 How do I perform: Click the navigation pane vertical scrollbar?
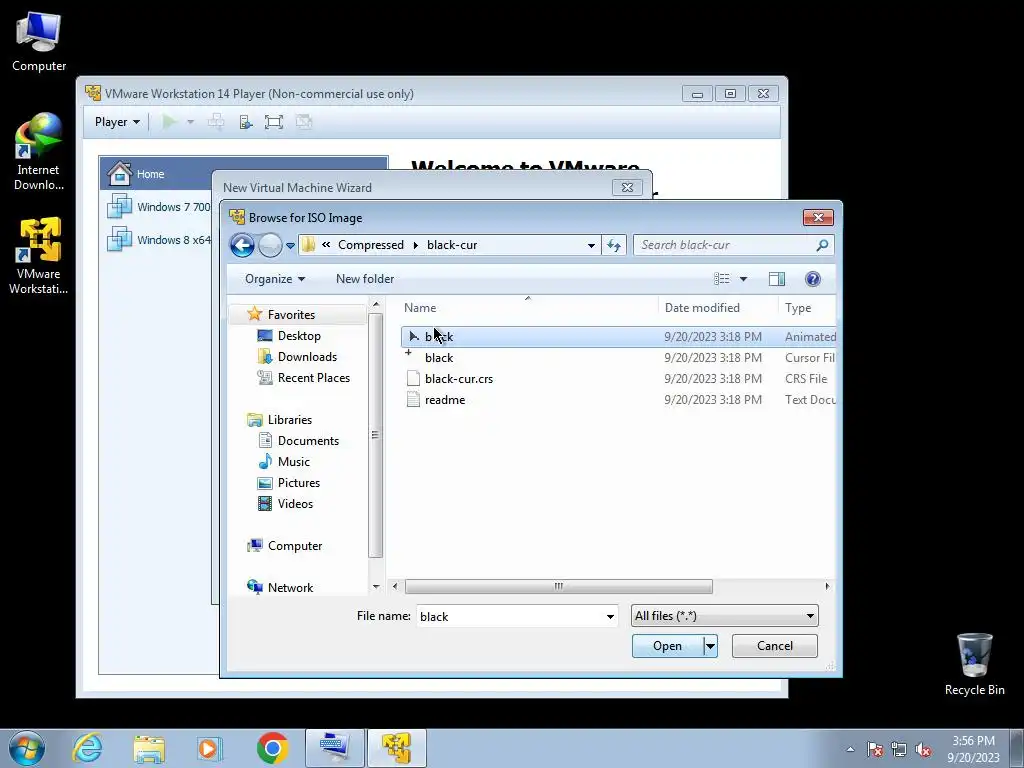(376, 435)
